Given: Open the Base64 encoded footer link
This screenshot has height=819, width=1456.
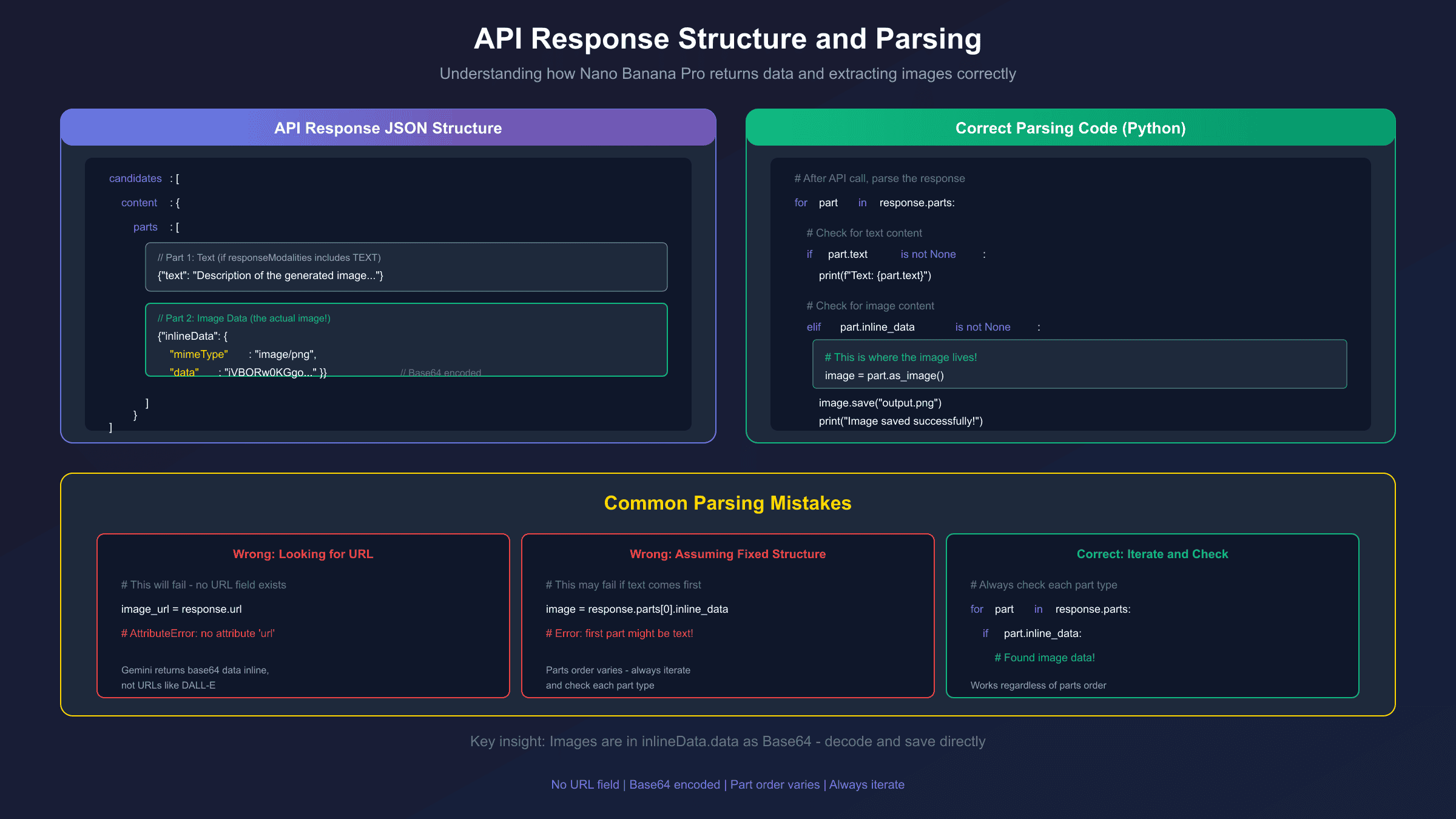Looking at the screenshot, I should (675, 784).
